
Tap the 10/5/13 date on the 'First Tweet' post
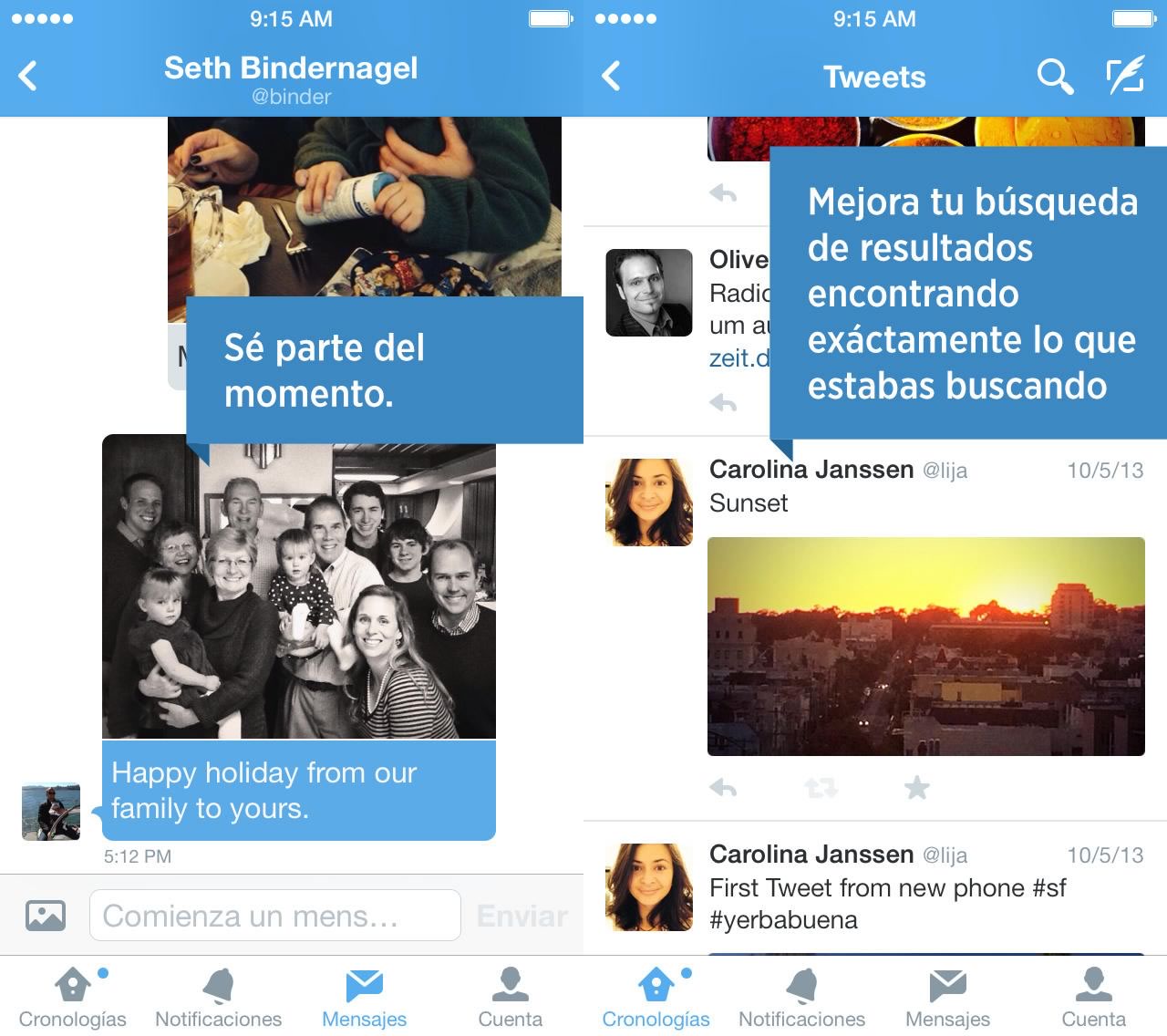click(1105, 855)
